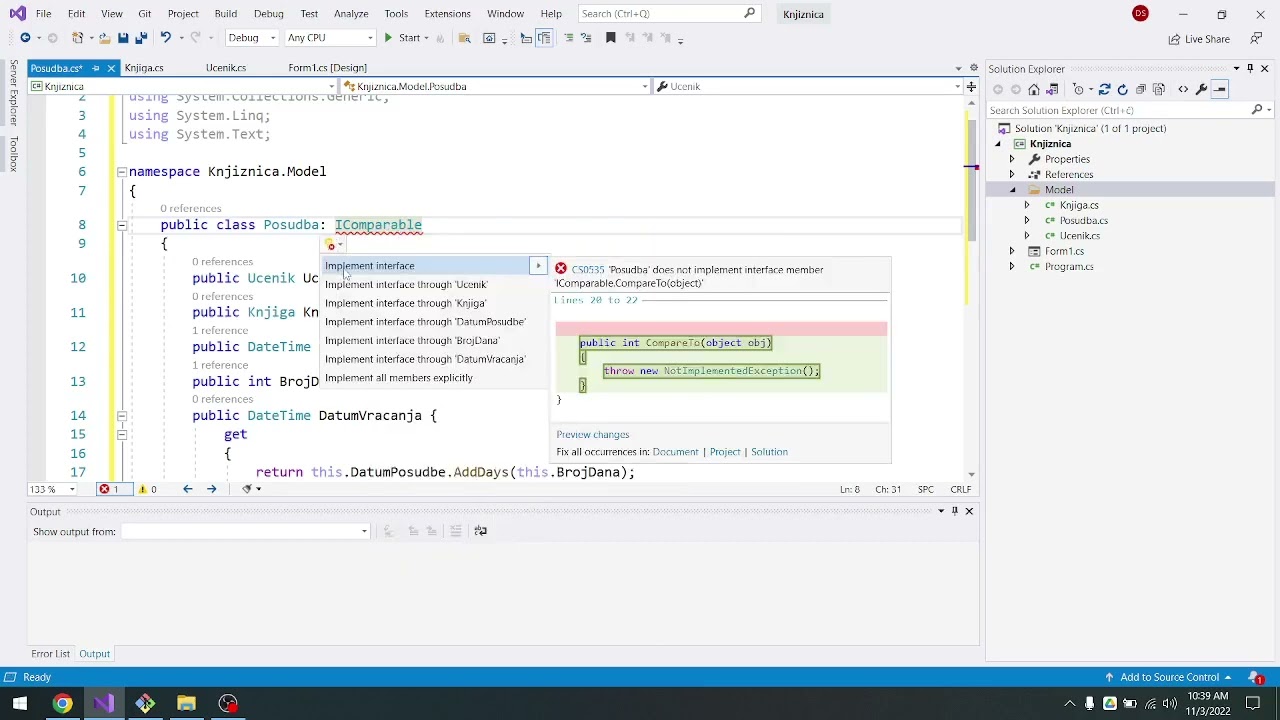Select Program.cs in Solution Explorer
The height and width of the screenshot is (720, 1280).
pos(1069,267)
